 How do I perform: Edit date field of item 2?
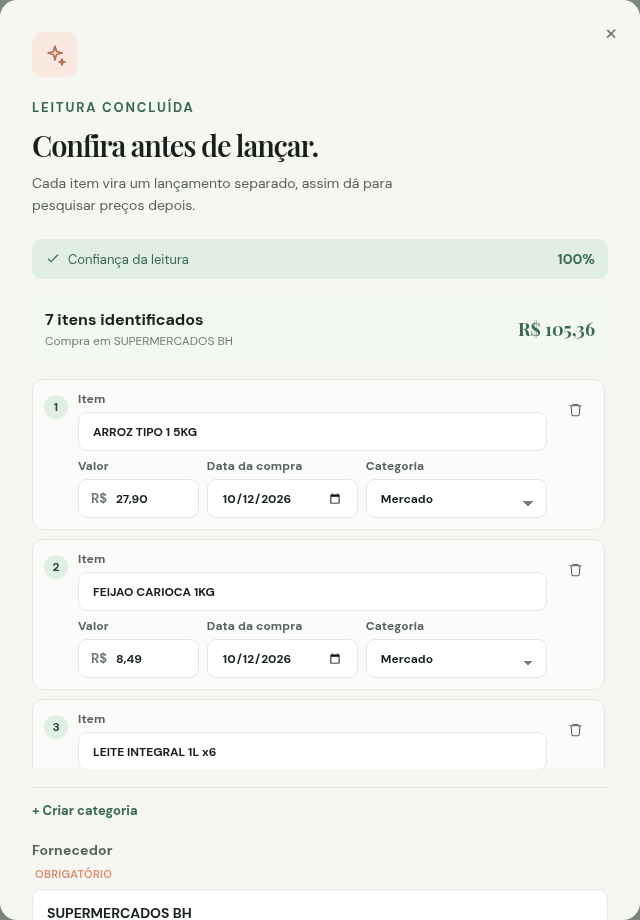click(x=282, y=659)
